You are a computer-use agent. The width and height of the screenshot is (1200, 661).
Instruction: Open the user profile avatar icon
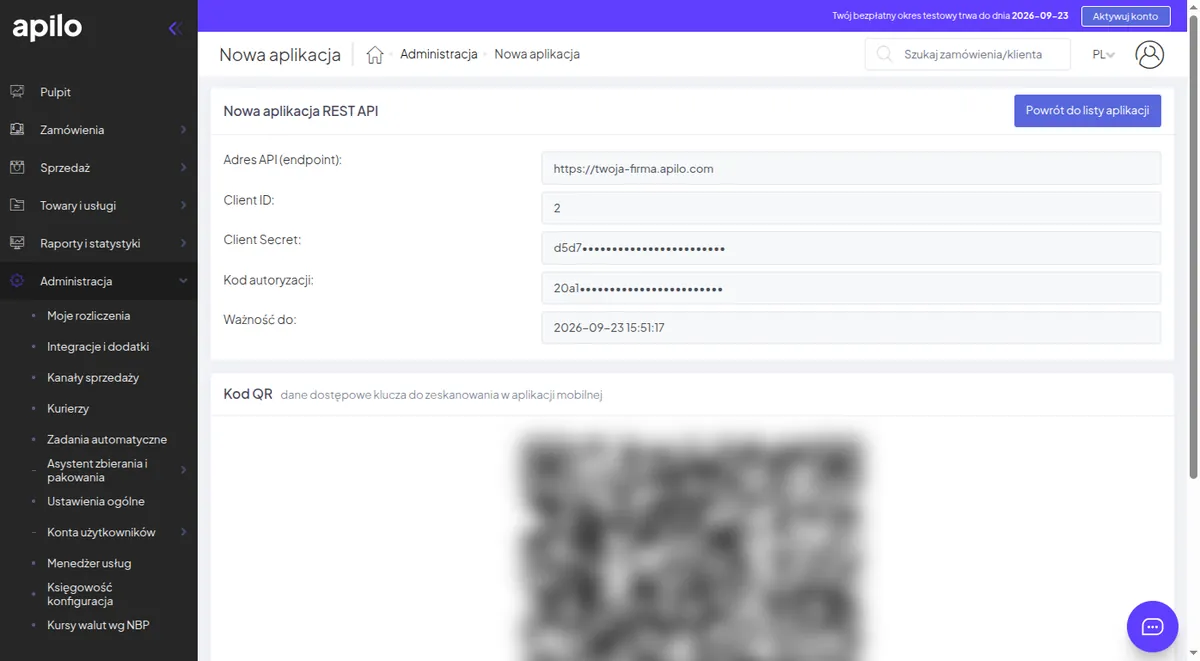pyautogui.click(x=1150, y=54)
